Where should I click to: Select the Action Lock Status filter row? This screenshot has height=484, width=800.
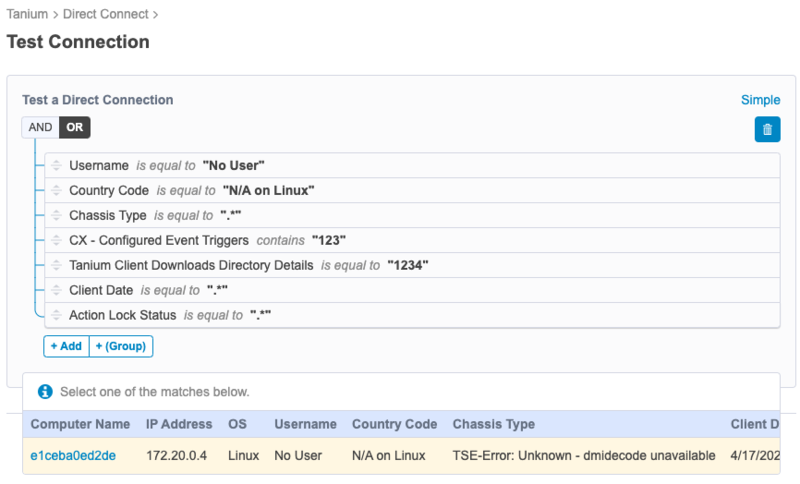412,315
